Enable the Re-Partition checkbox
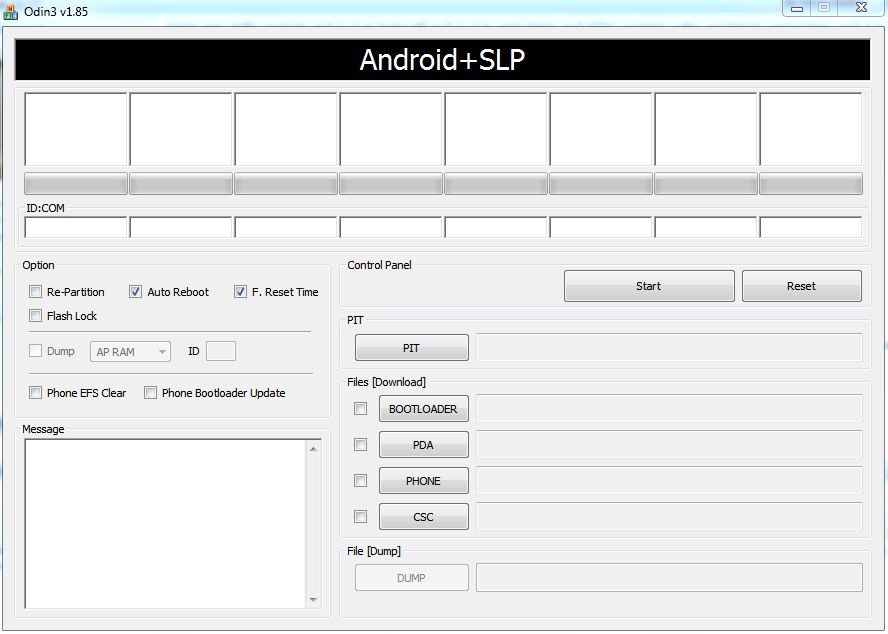888x634 pixels. 35,292
